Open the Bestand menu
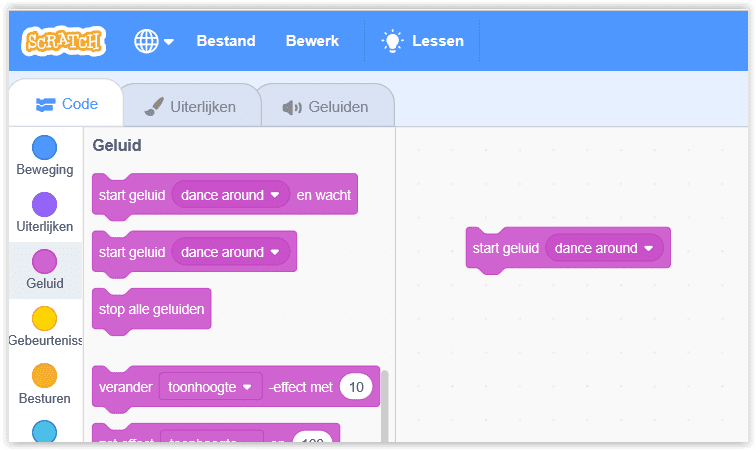Screen dimensions: 756x450 (226, 41)
